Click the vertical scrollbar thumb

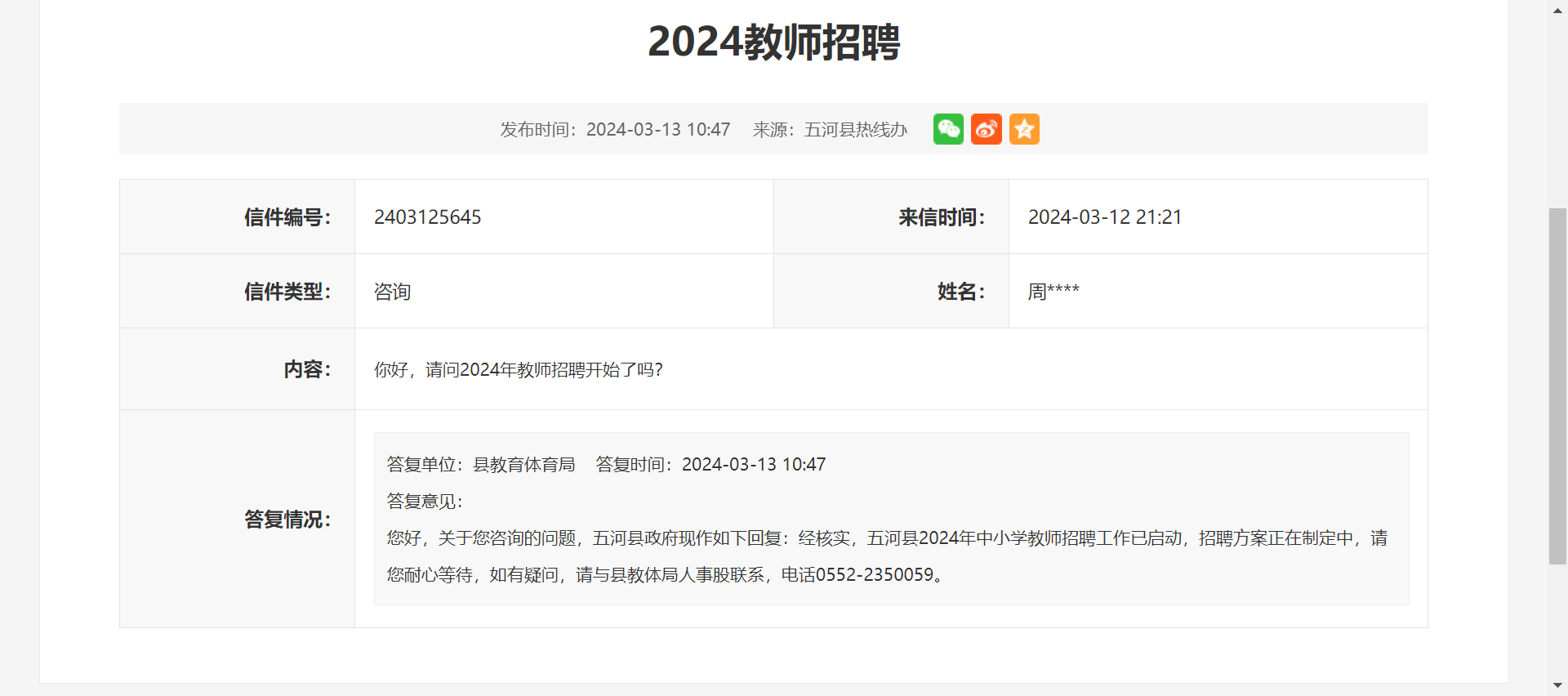point(1557,386)
